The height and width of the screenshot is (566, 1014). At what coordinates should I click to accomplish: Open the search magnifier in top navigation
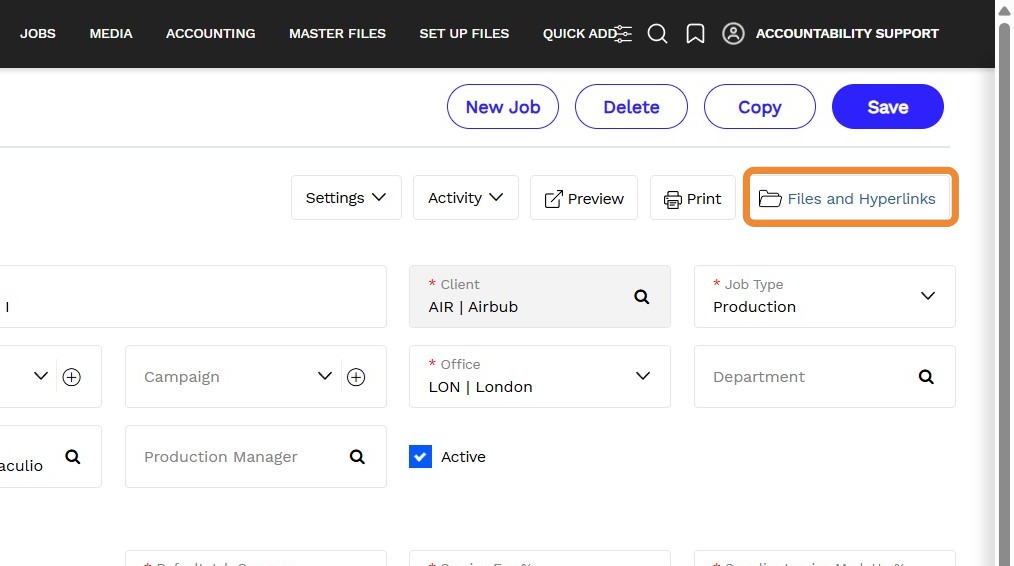(x=657, y=34)
